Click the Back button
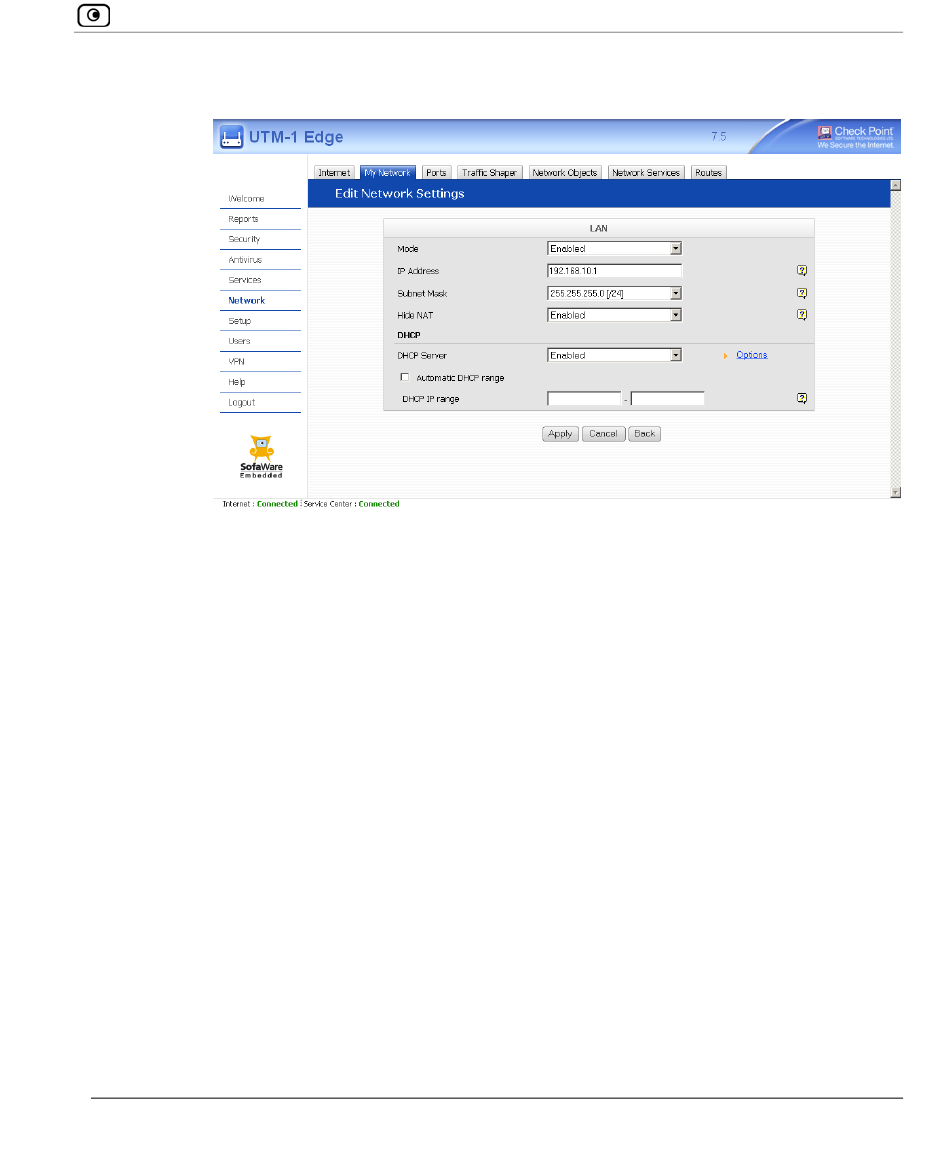 [x=644, y=434]
